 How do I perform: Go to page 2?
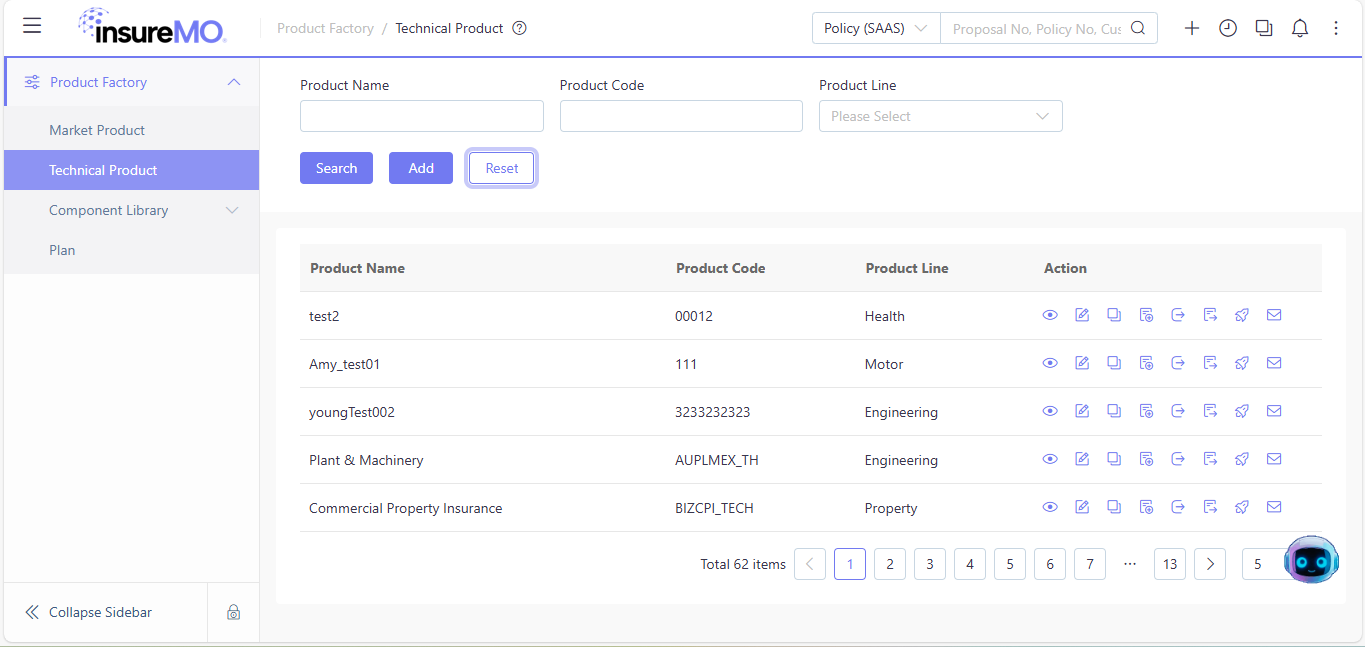(x=890, y=564)
